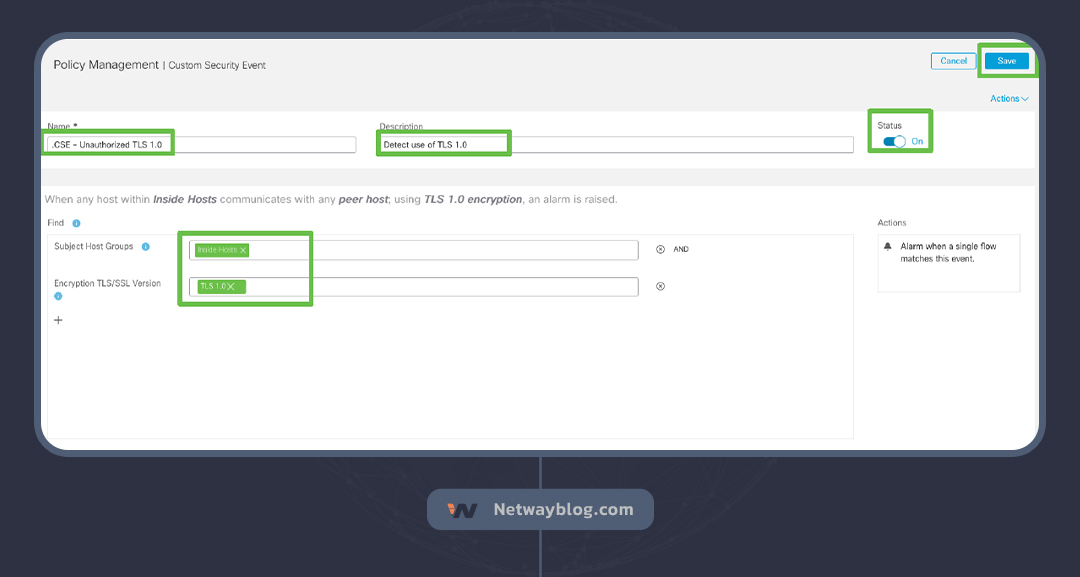
Task: Click the info icon next to Find
Action: coord(76,223)
